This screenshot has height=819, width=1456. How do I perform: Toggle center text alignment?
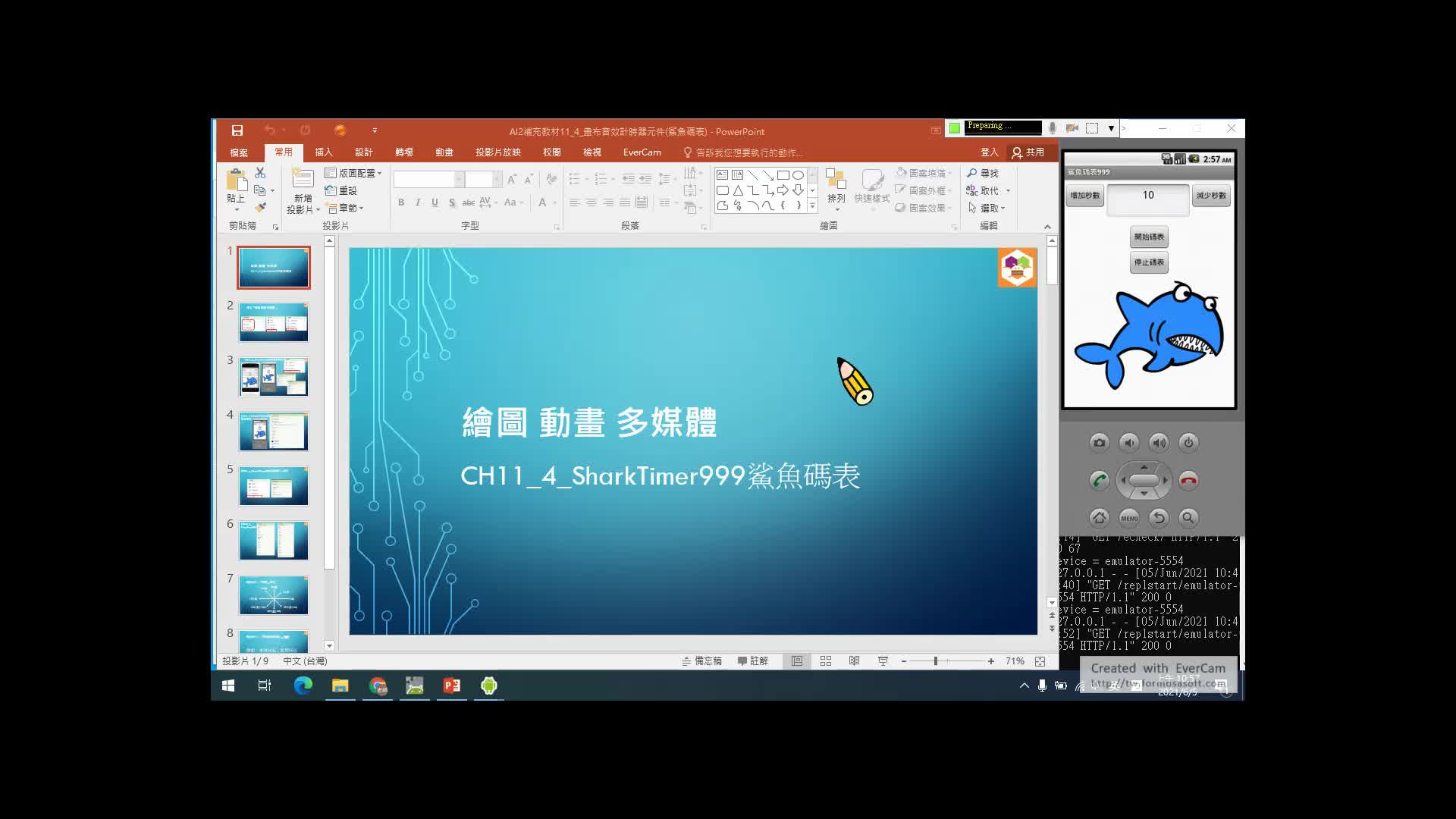pyautogui.click(x=591, y=202)
